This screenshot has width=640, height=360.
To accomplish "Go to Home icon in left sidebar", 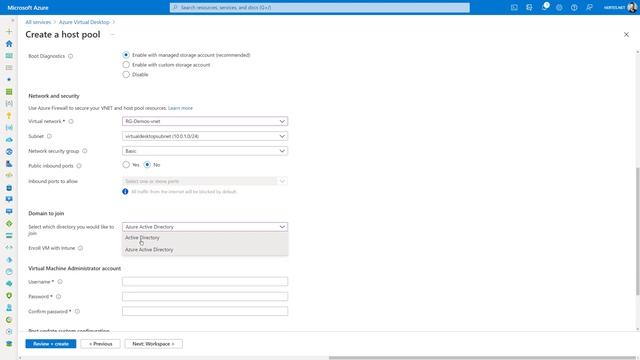I will [9, 44].
